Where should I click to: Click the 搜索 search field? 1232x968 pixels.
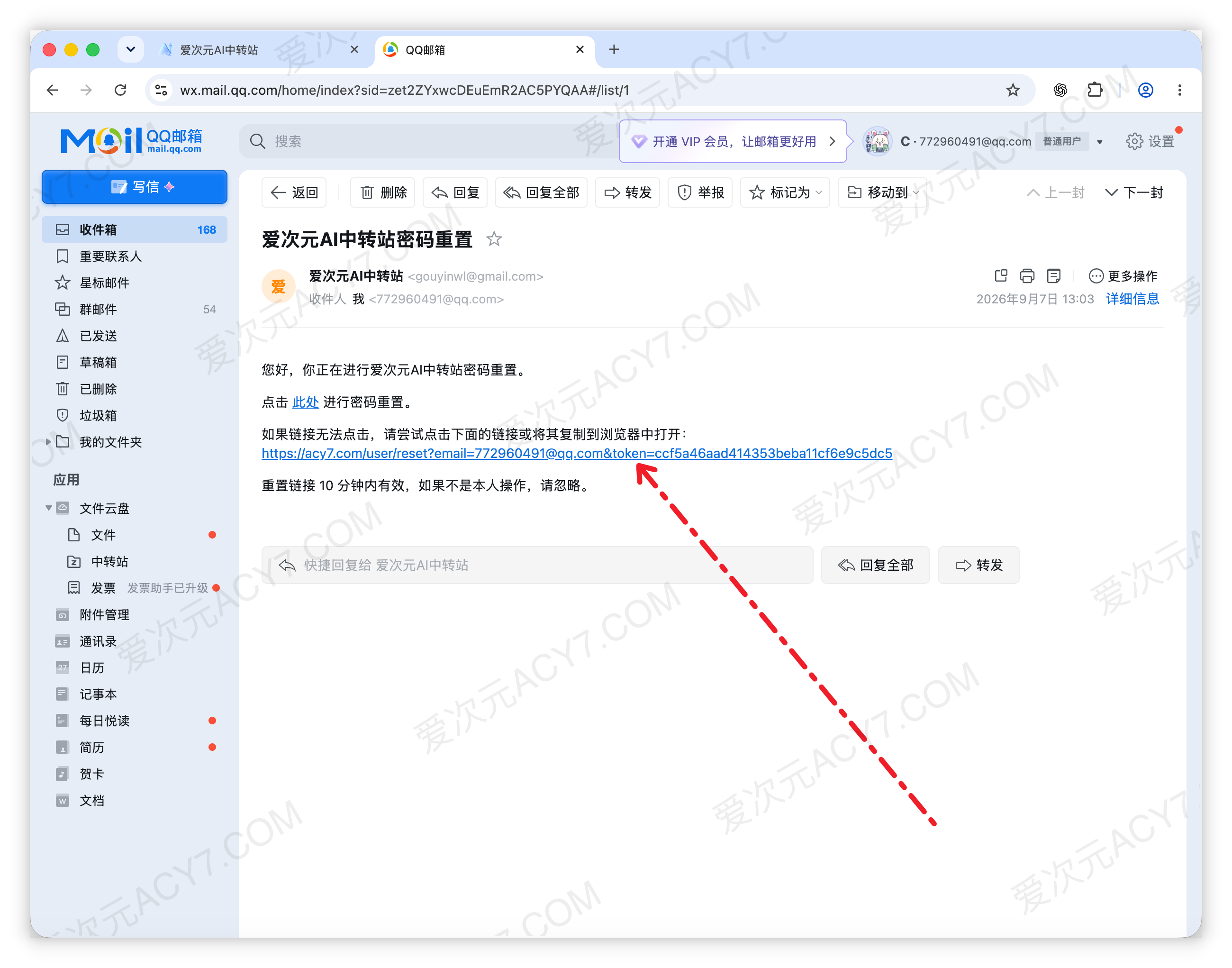point(428,141)
